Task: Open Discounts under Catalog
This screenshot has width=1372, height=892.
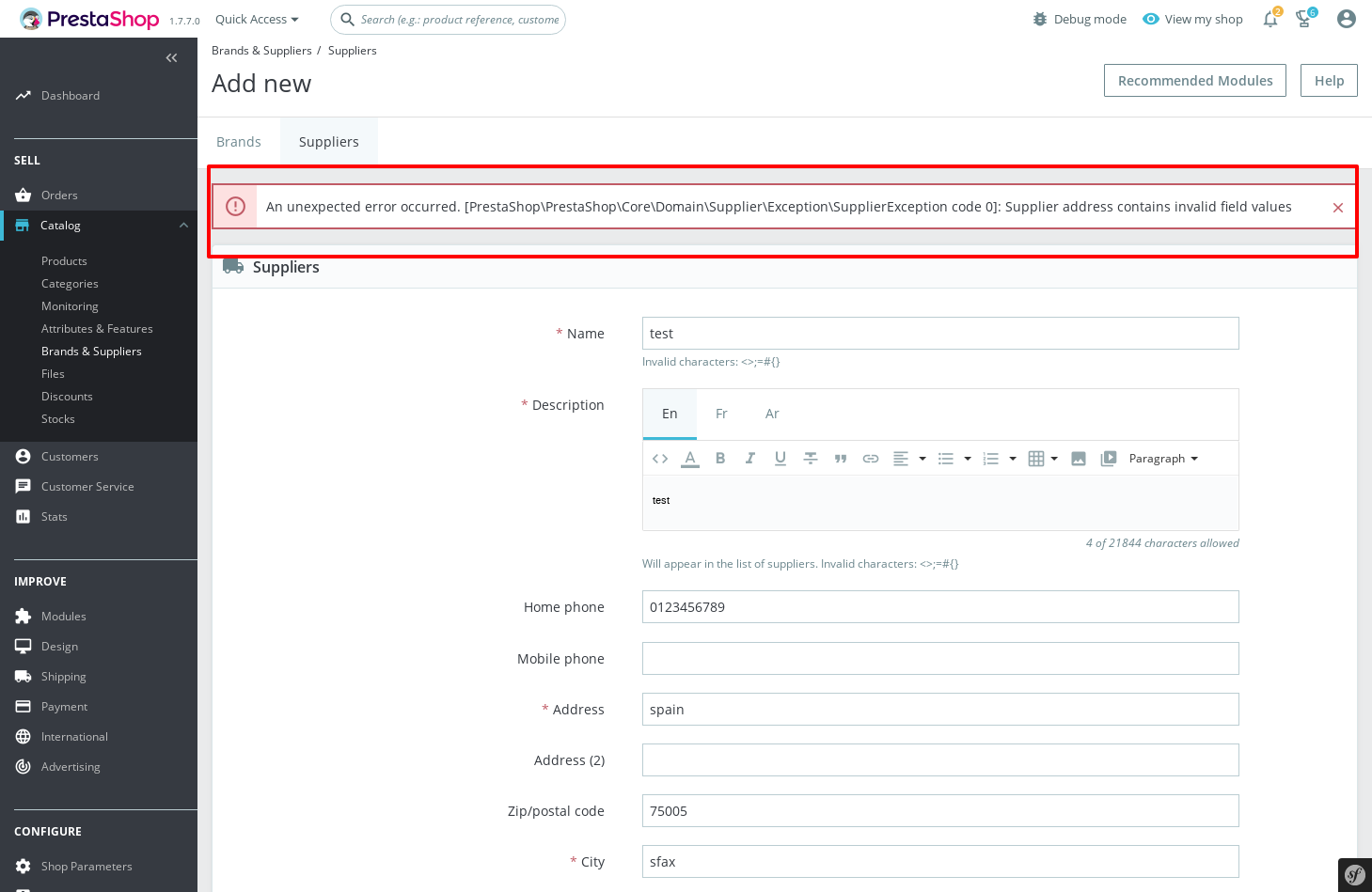Action: [67, 397]
